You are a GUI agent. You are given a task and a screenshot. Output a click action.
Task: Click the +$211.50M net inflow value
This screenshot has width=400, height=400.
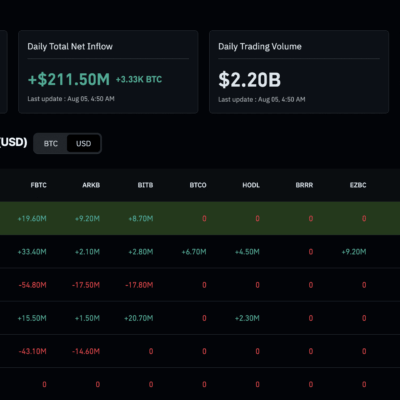click(69, 80)
